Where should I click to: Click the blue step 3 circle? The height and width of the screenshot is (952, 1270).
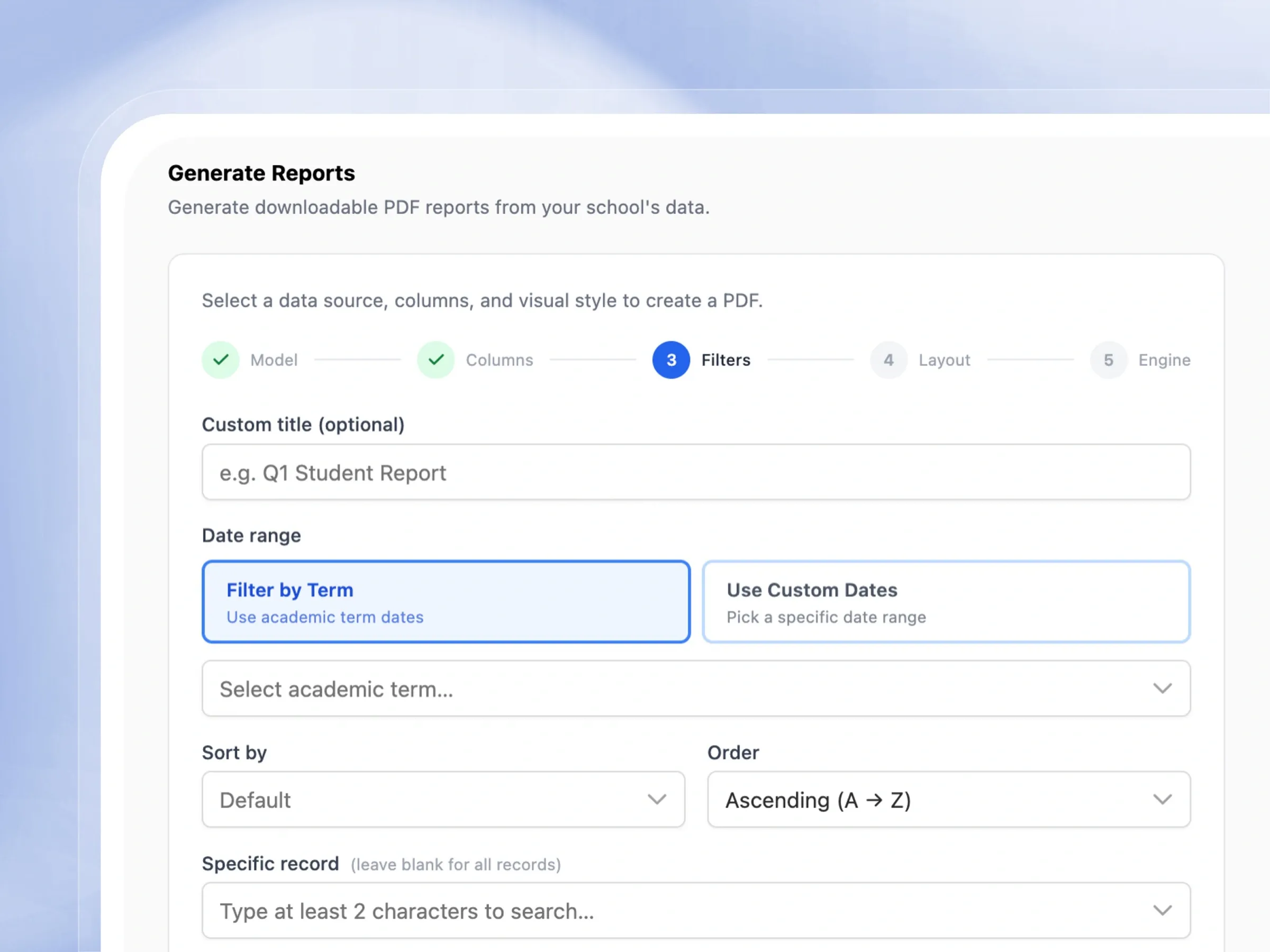click(x=671, y=360)
